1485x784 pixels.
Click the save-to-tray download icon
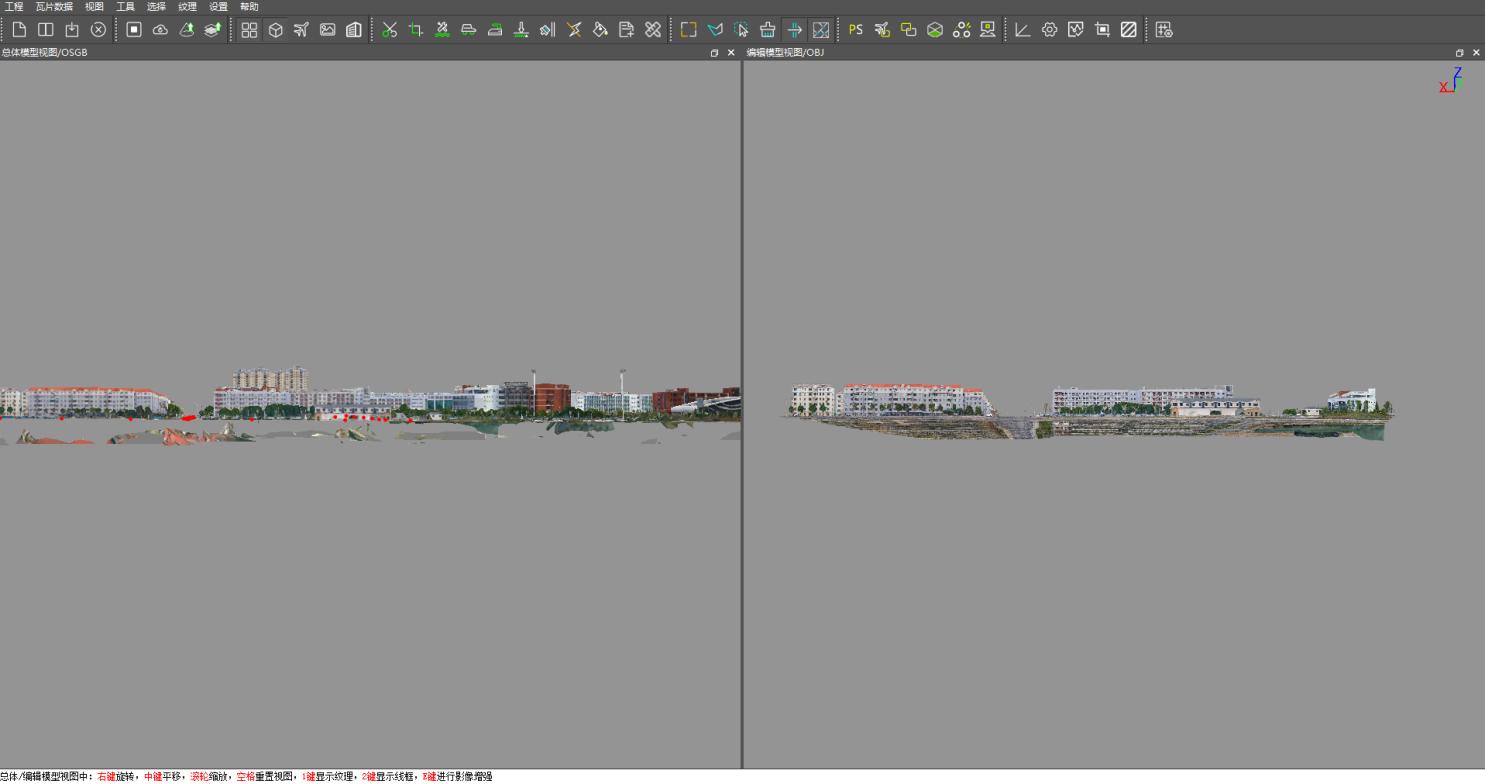(72, 30)
